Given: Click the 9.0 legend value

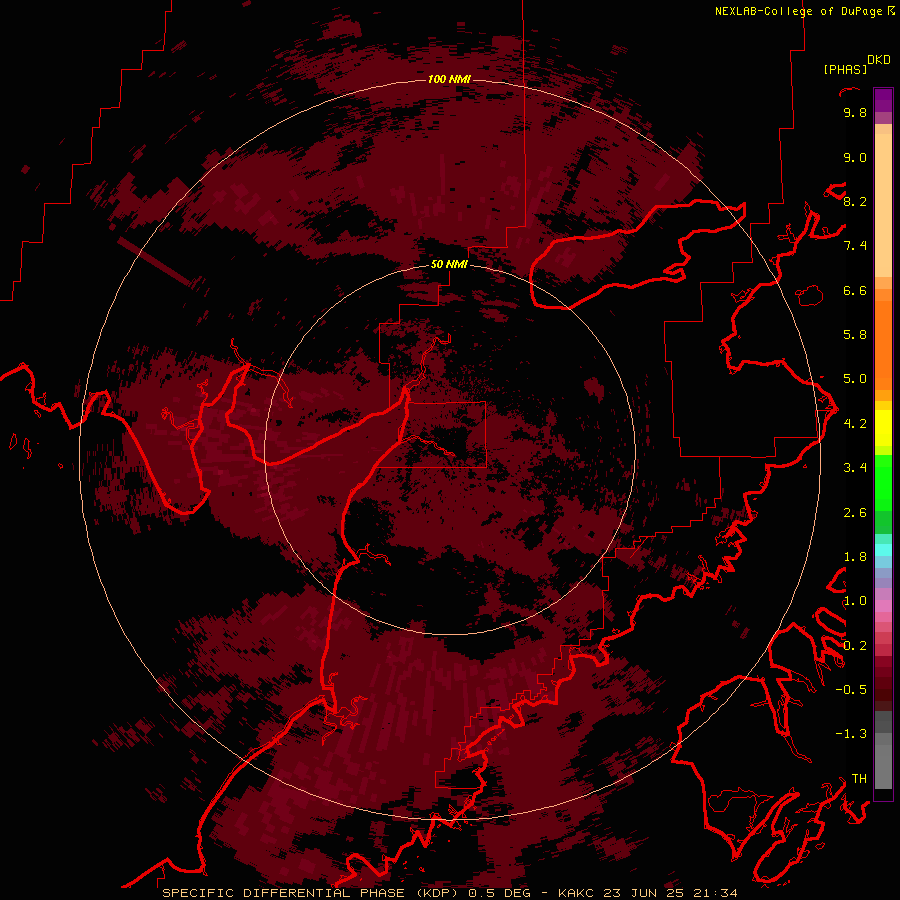Looking at the screenshot, I should tap(855, 157).
